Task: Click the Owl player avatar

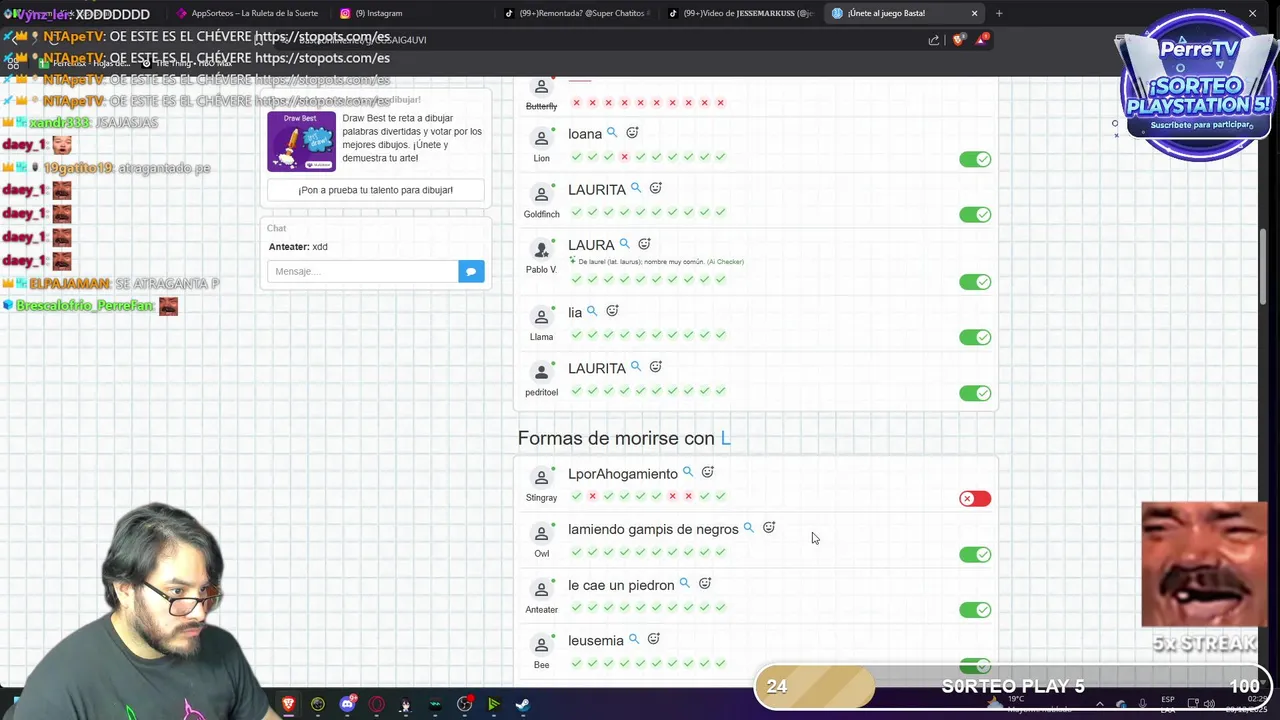Action: click(541, 533)
